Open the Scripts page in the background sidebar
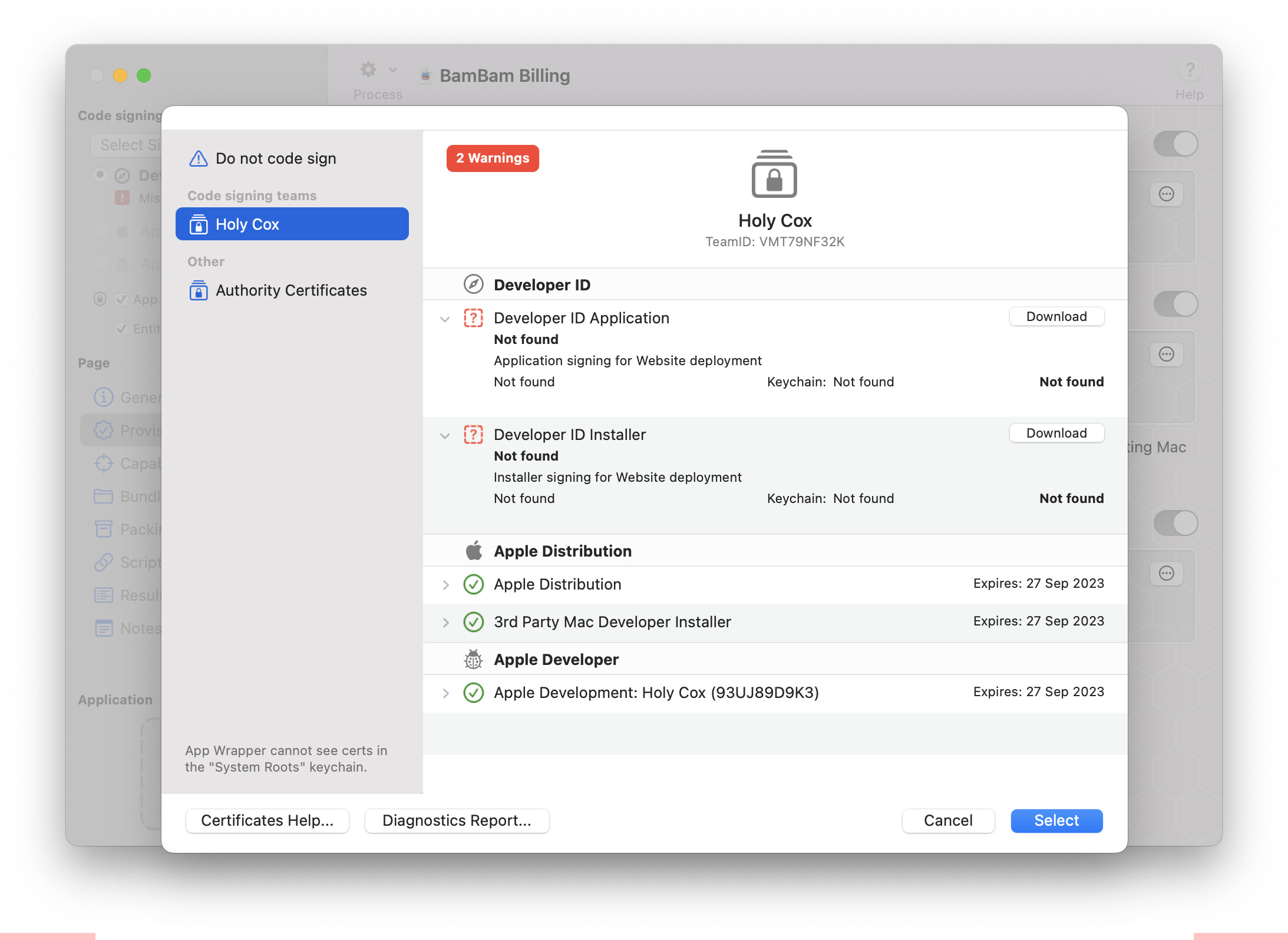 (122, 562)
